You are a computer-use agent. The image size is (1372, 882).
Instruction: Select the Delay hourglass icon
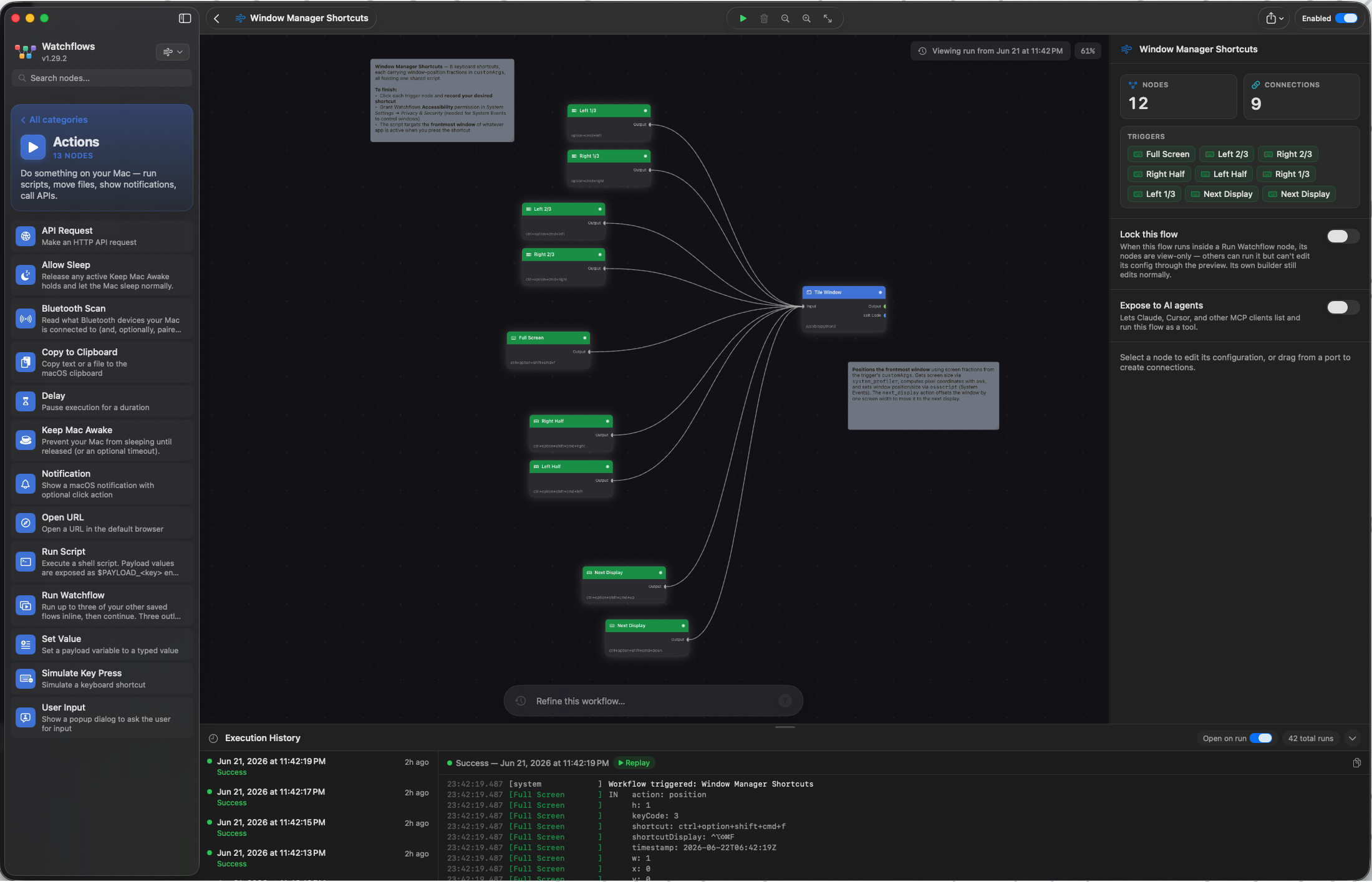click(26, 401)
